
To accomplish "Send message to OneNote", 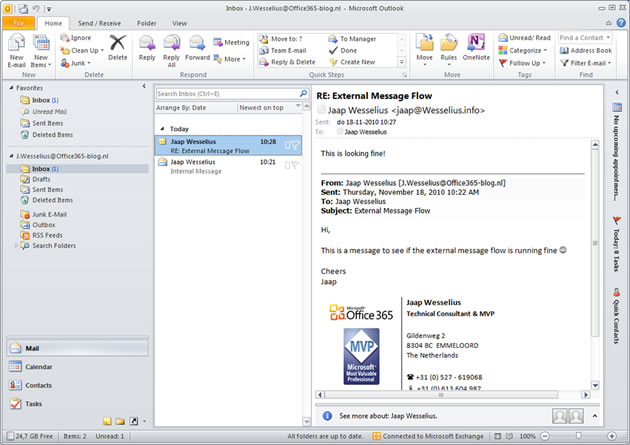I will click(476, 47).
